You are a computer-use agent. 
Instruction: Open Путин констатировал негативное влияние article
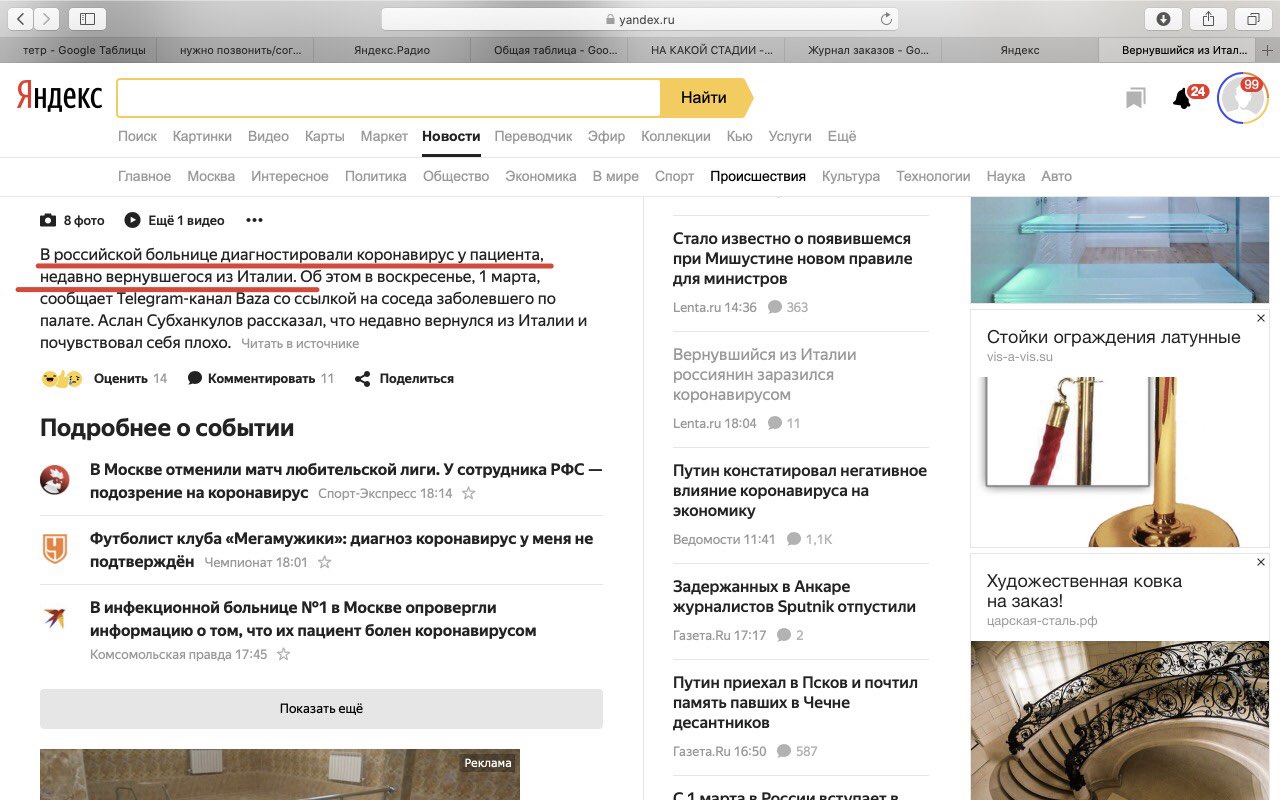click(x=800, y=490)
